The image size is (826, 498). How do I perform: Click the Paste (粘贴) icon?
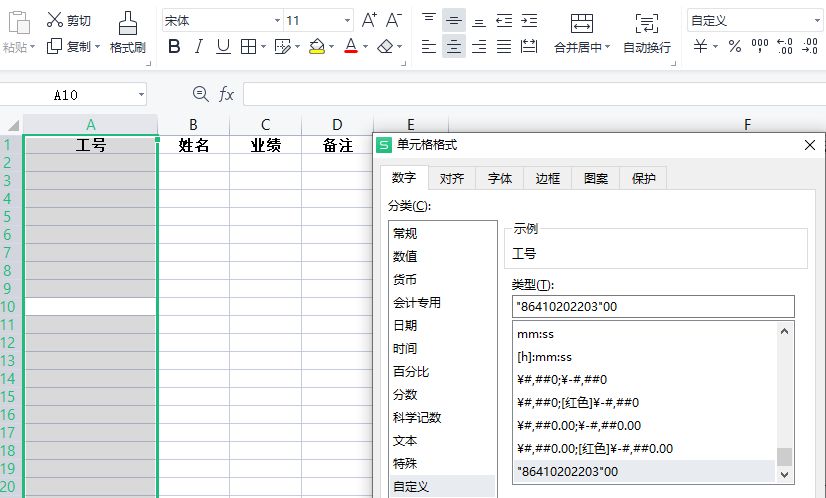tap(18, 23)
